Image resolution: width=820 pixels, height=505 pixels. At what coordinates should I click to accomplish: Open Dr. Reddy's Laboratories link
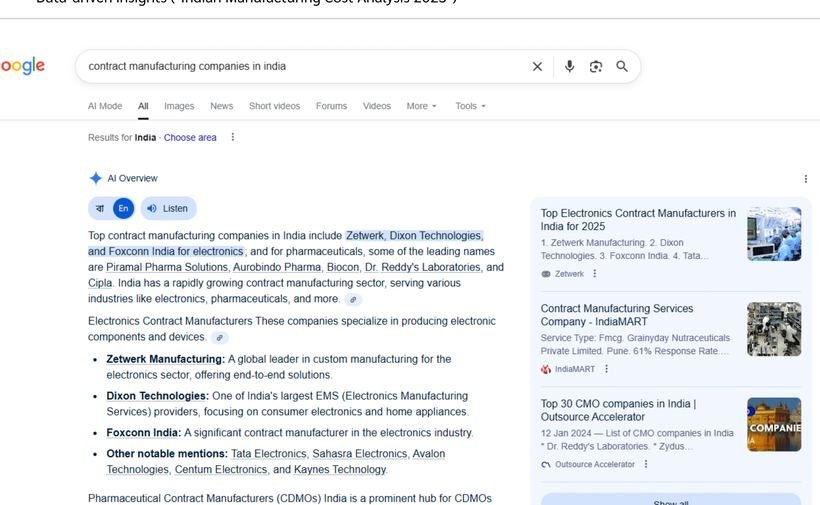423,267
